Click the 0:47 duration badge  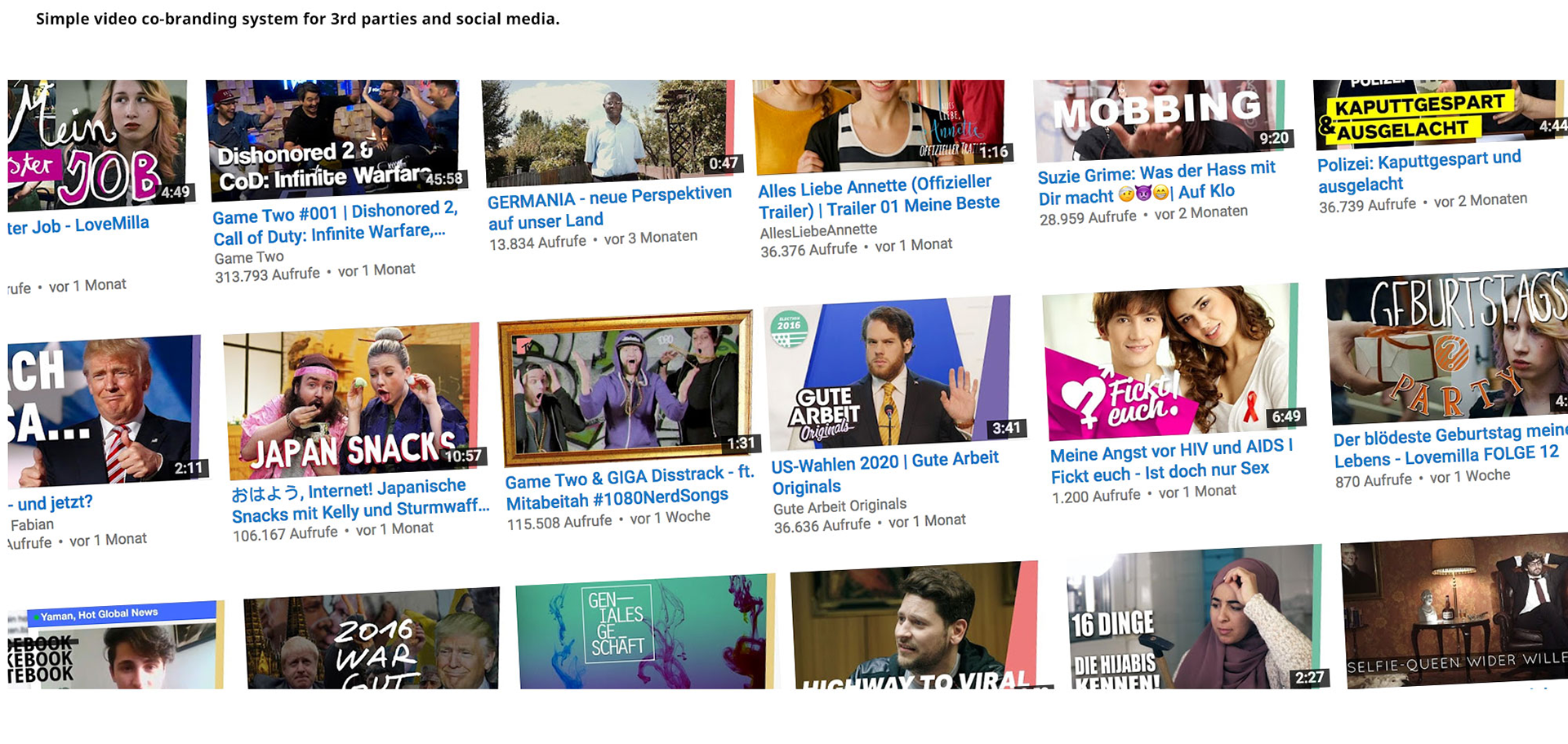[x=724, y=163]
